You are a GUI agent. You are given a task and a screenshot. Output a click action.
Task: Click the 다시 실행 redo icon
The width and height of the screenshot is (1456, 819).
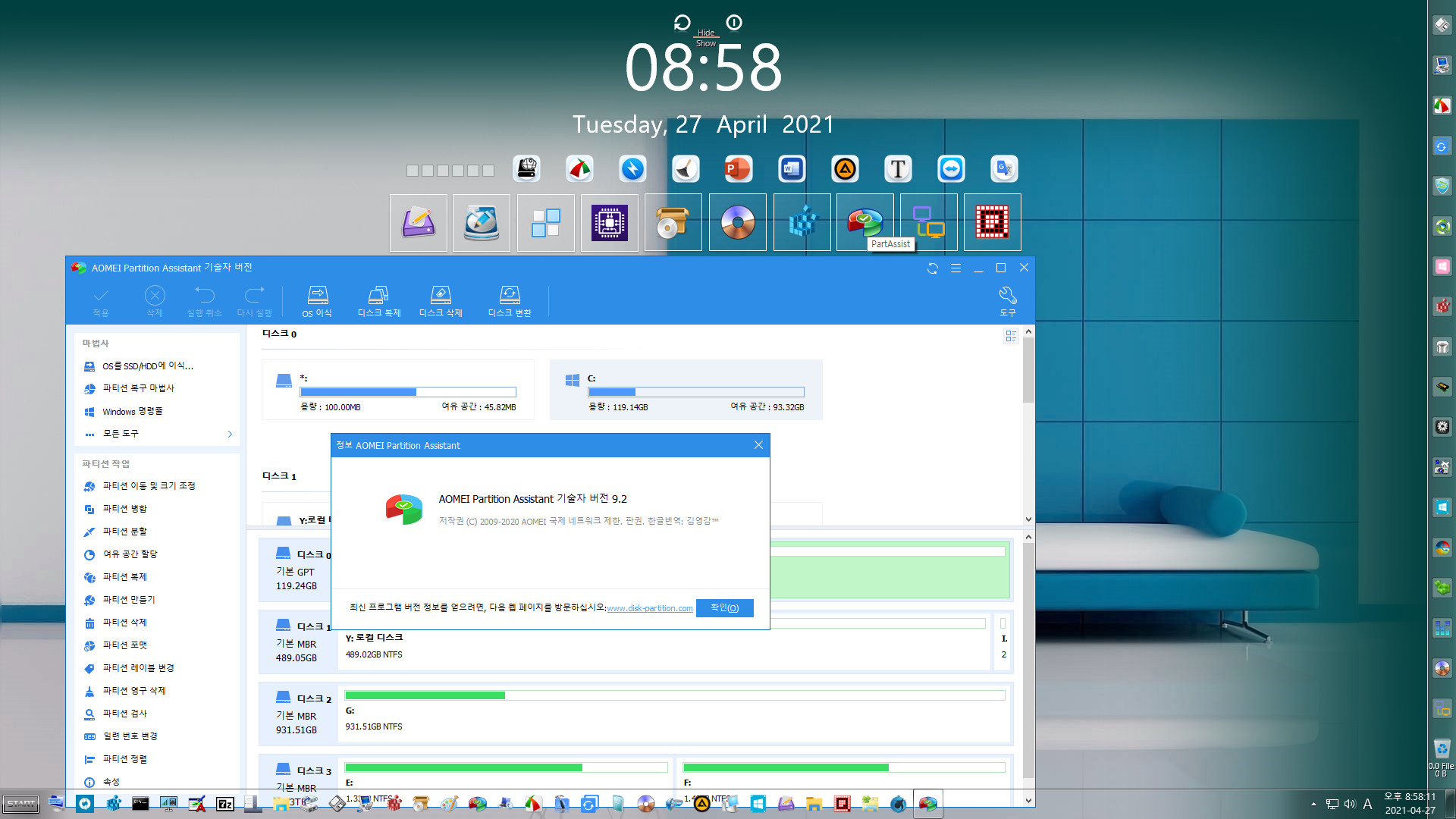[254, 301]
